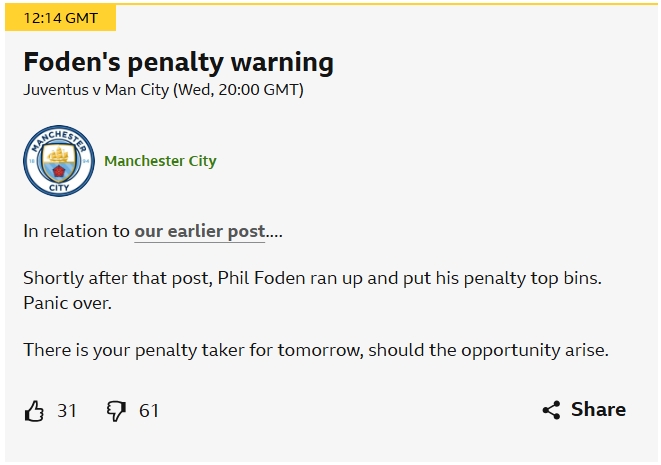This screenshot has width=661, height=465.
Task: Click the thumbs down icon
Action: (x=117, y=410)
